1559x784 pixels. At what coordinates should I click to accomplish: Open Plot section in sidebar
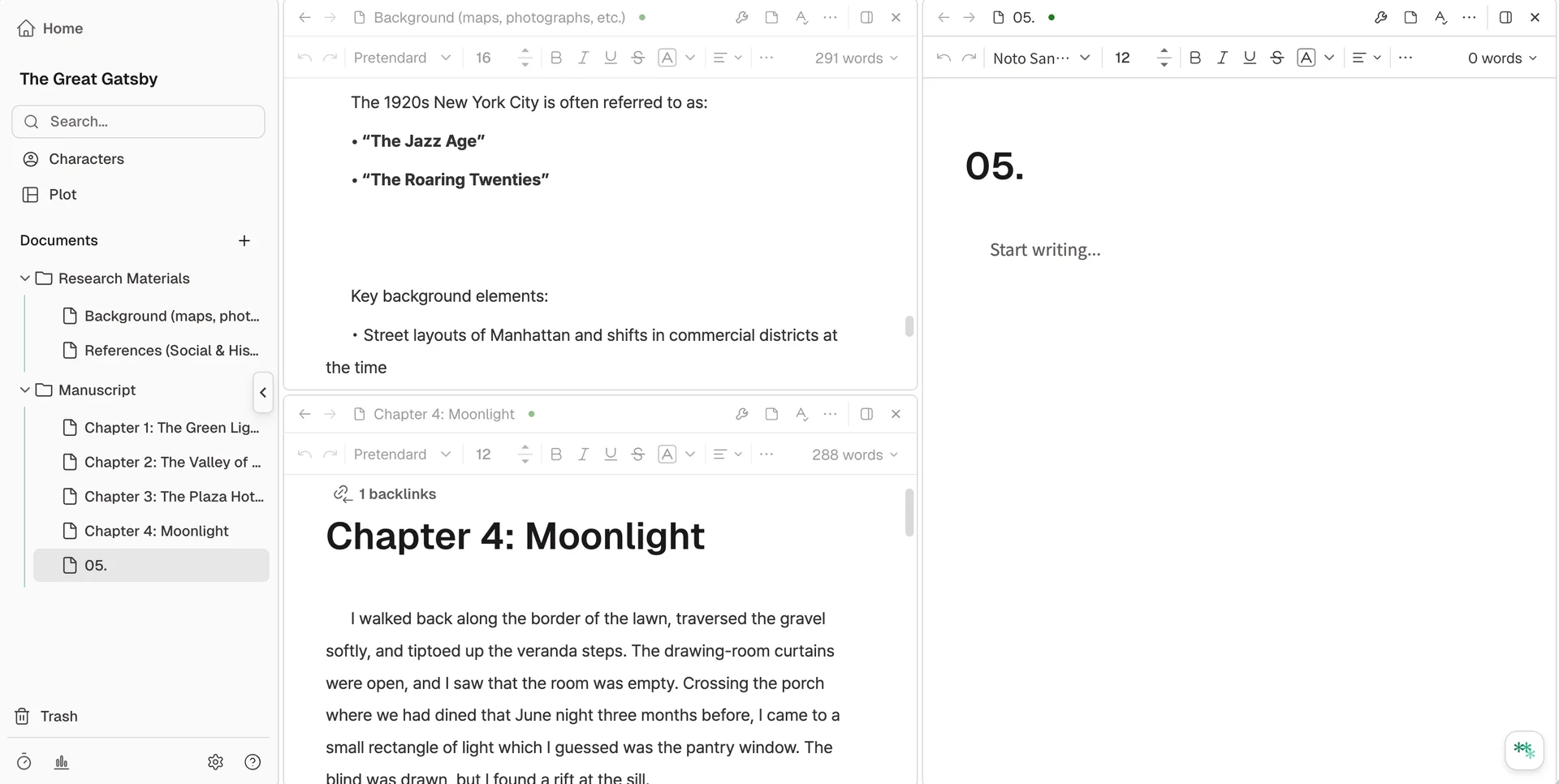pyautogui.click(x=50, y=195)
